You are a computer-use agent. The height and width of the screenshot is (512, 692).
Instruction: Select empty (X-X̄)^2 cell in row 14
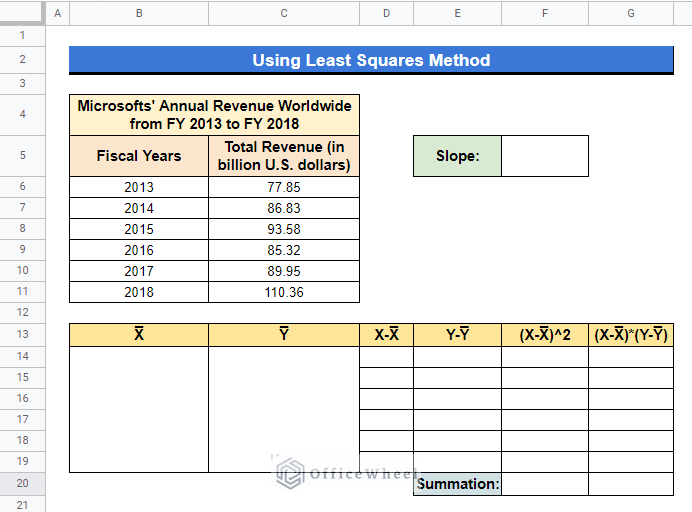[x=545, y=357]
